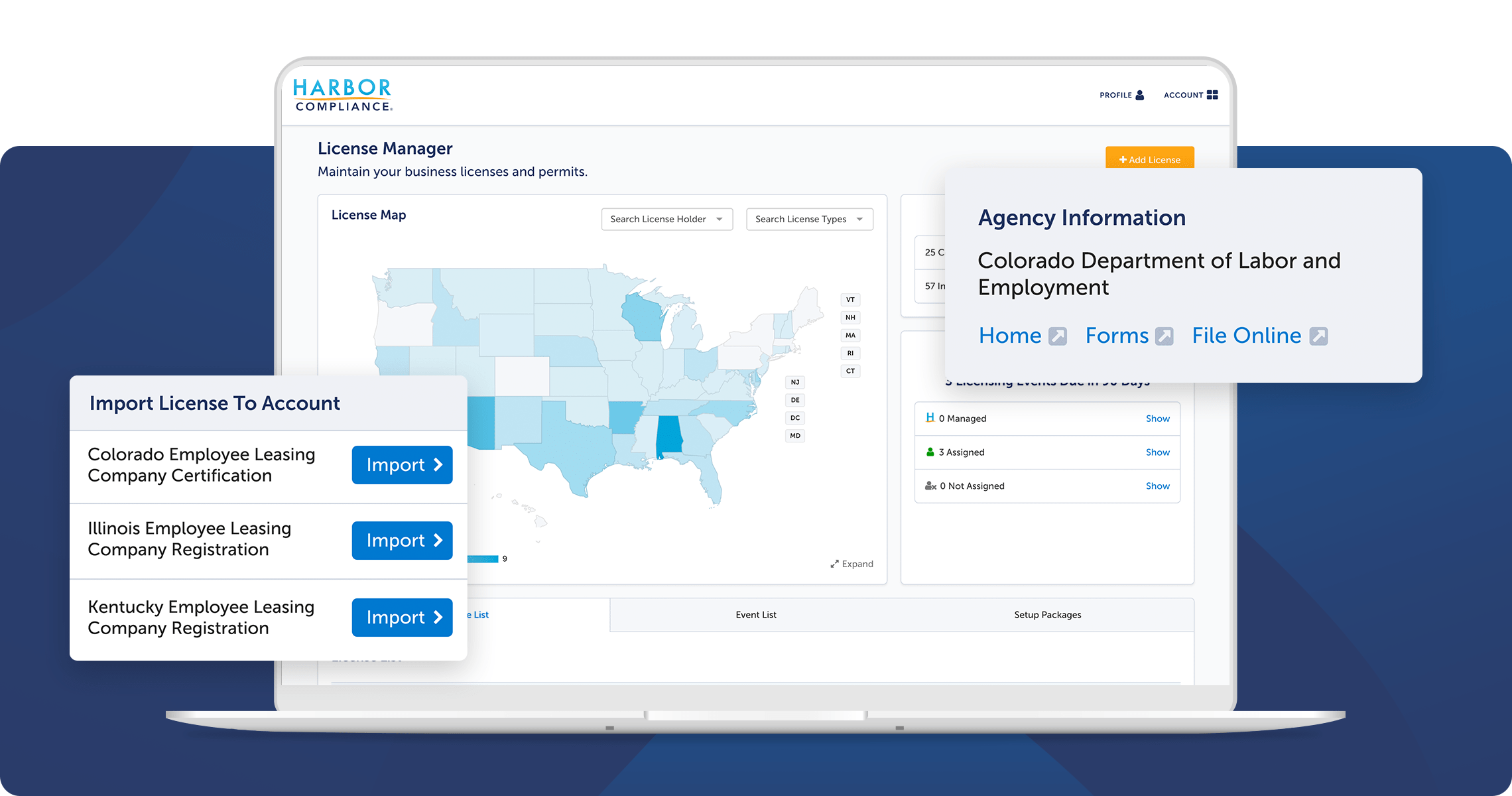Open the Profile menu at top right
The image size is (1512, 796).
(1121, 95)
